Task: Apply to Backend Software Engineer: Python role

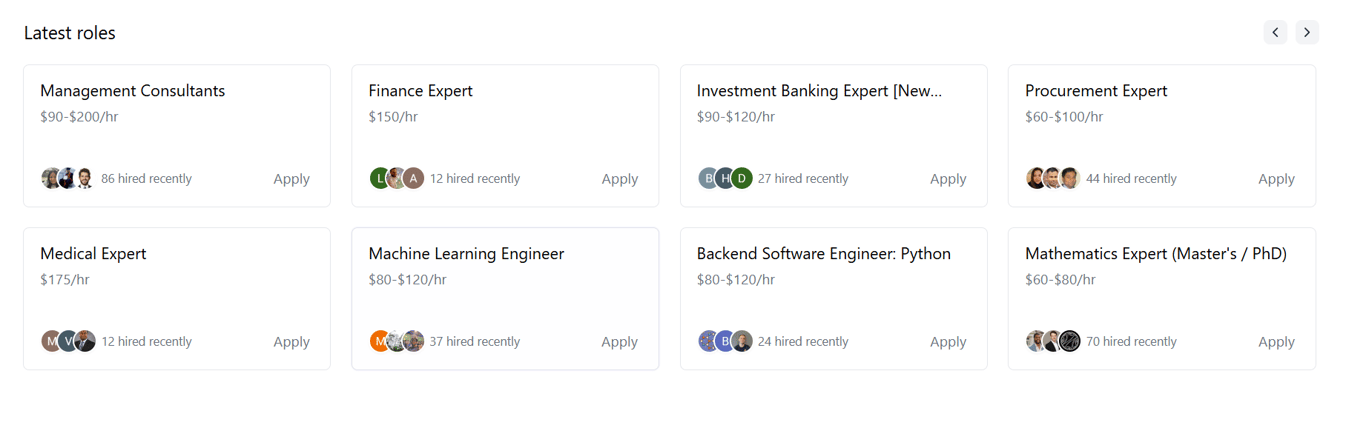Action: coord(948,342)
